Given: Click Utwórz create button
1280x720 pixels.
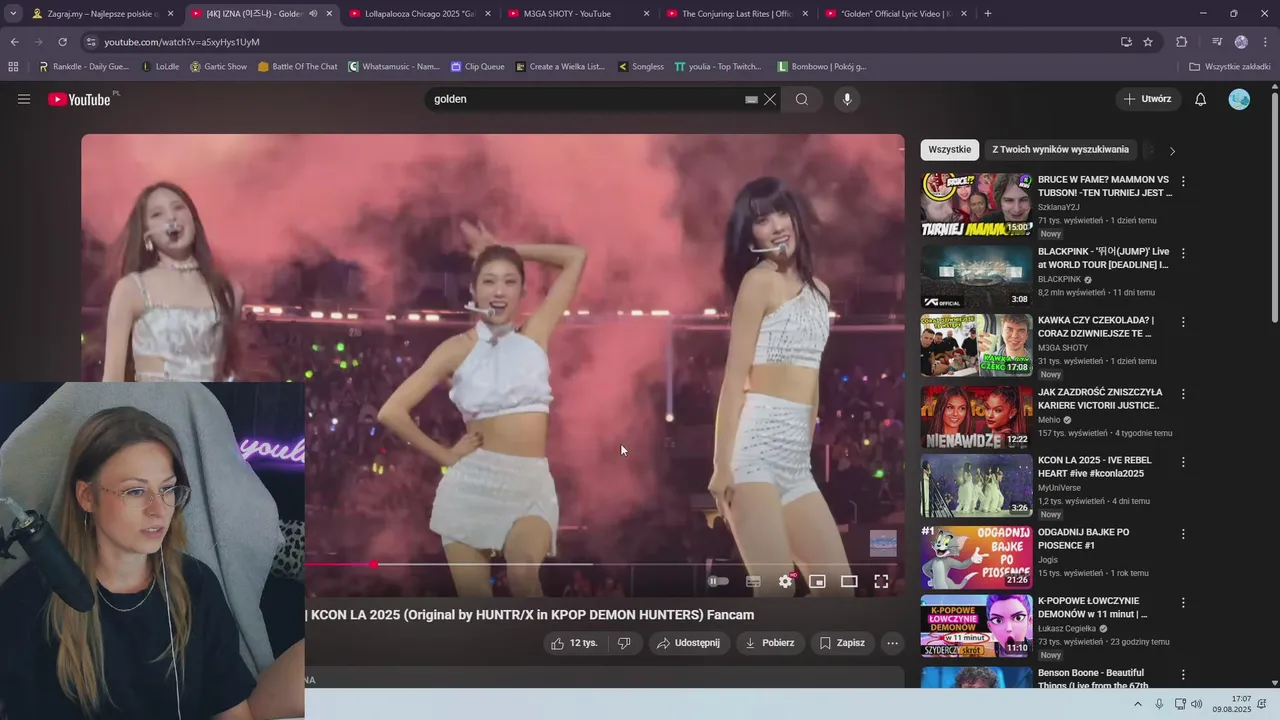Looking at the screenshot, I should tap(1148, 99).
